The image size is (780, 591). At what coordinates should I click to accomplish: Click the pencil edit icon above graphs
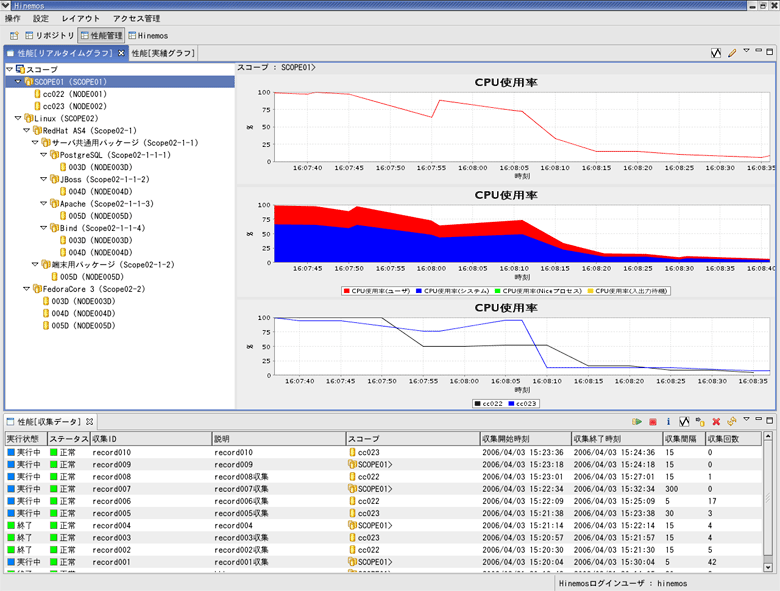pyautogui.click(x=732, y=52)
